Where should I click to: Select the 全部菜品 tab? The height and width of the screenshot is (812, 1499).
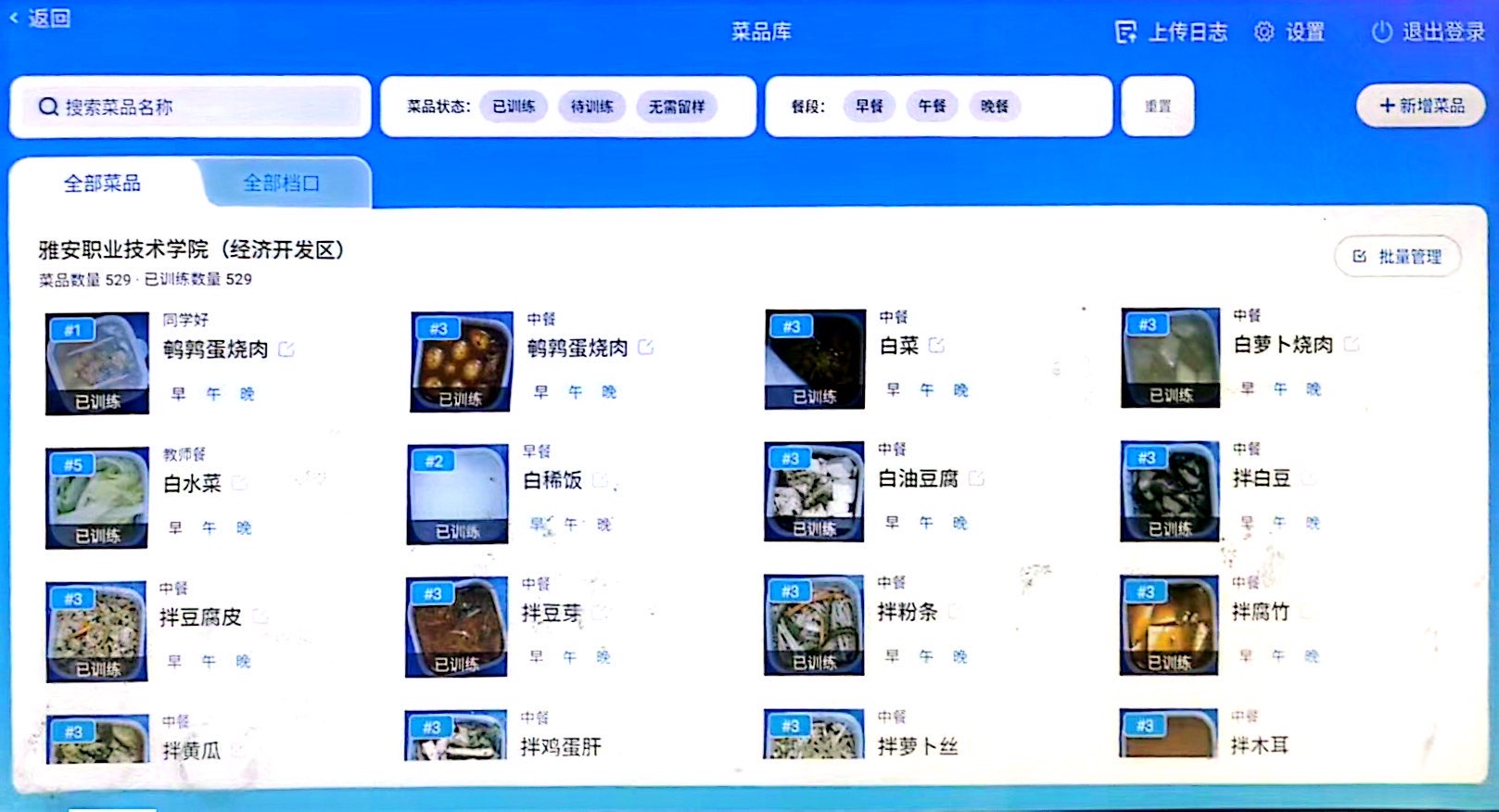[102, 184]
